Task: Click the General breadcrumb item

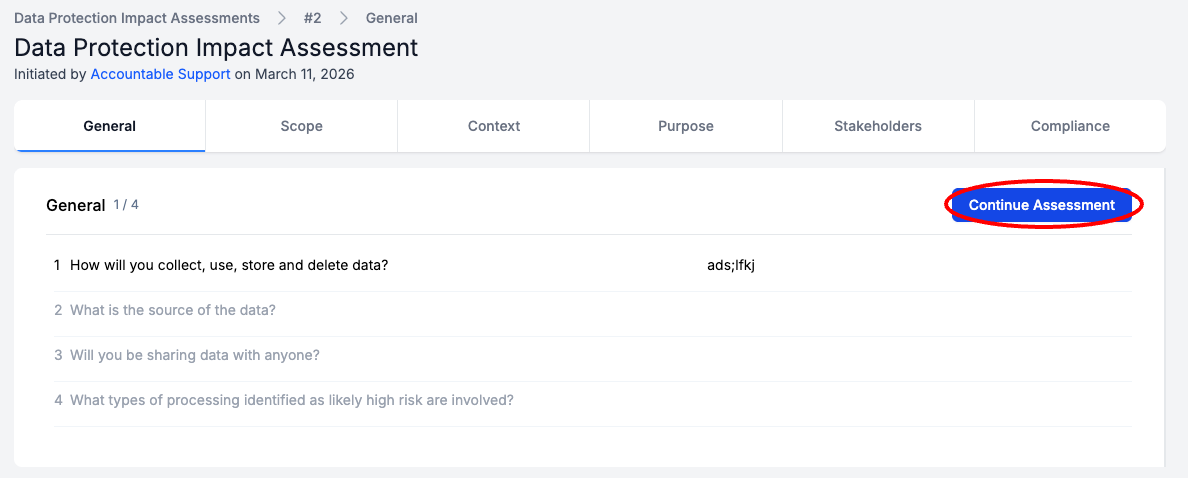Action: pyautogui.click(x=392, y=18)
